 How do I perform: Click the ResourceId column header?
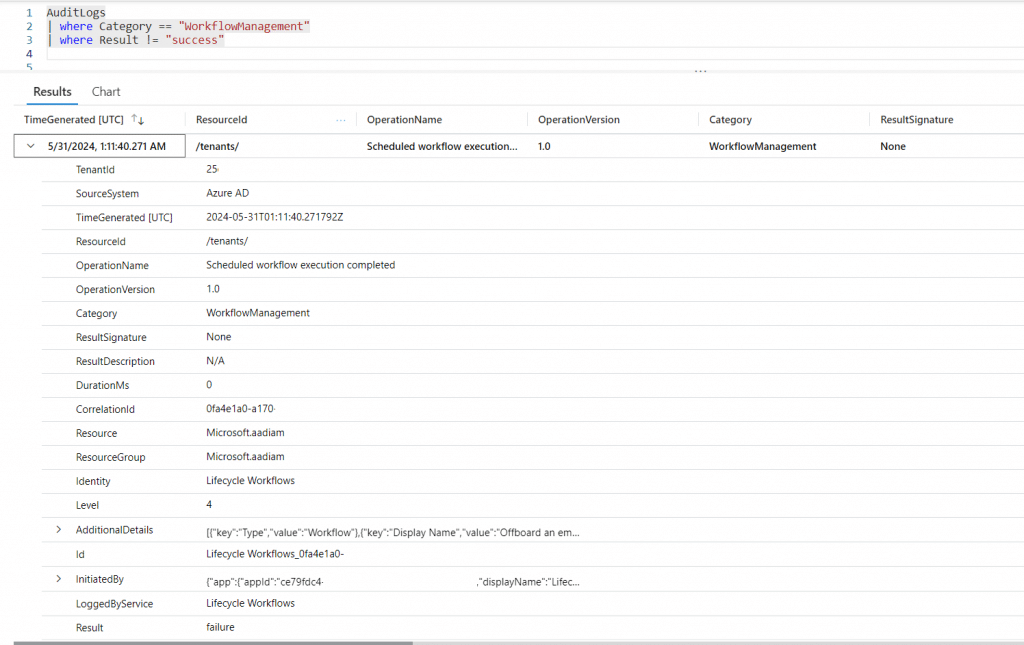click(x=221, y=119)
